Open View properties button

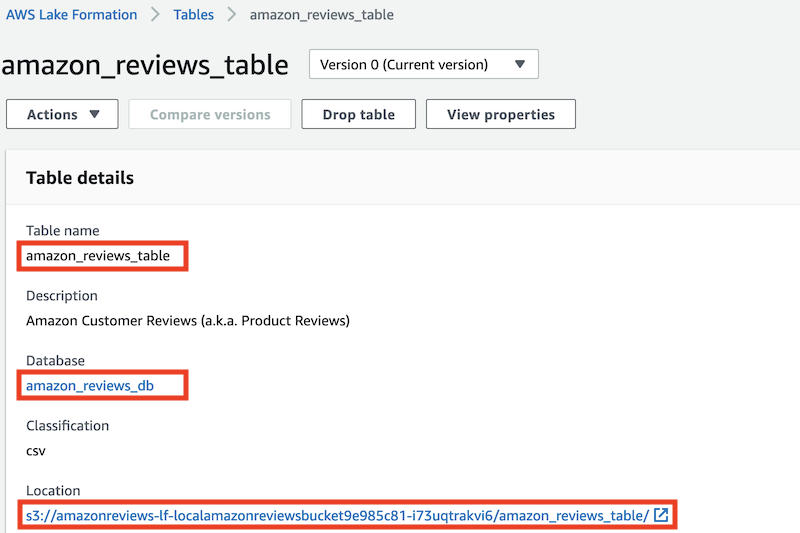[501, 114]
